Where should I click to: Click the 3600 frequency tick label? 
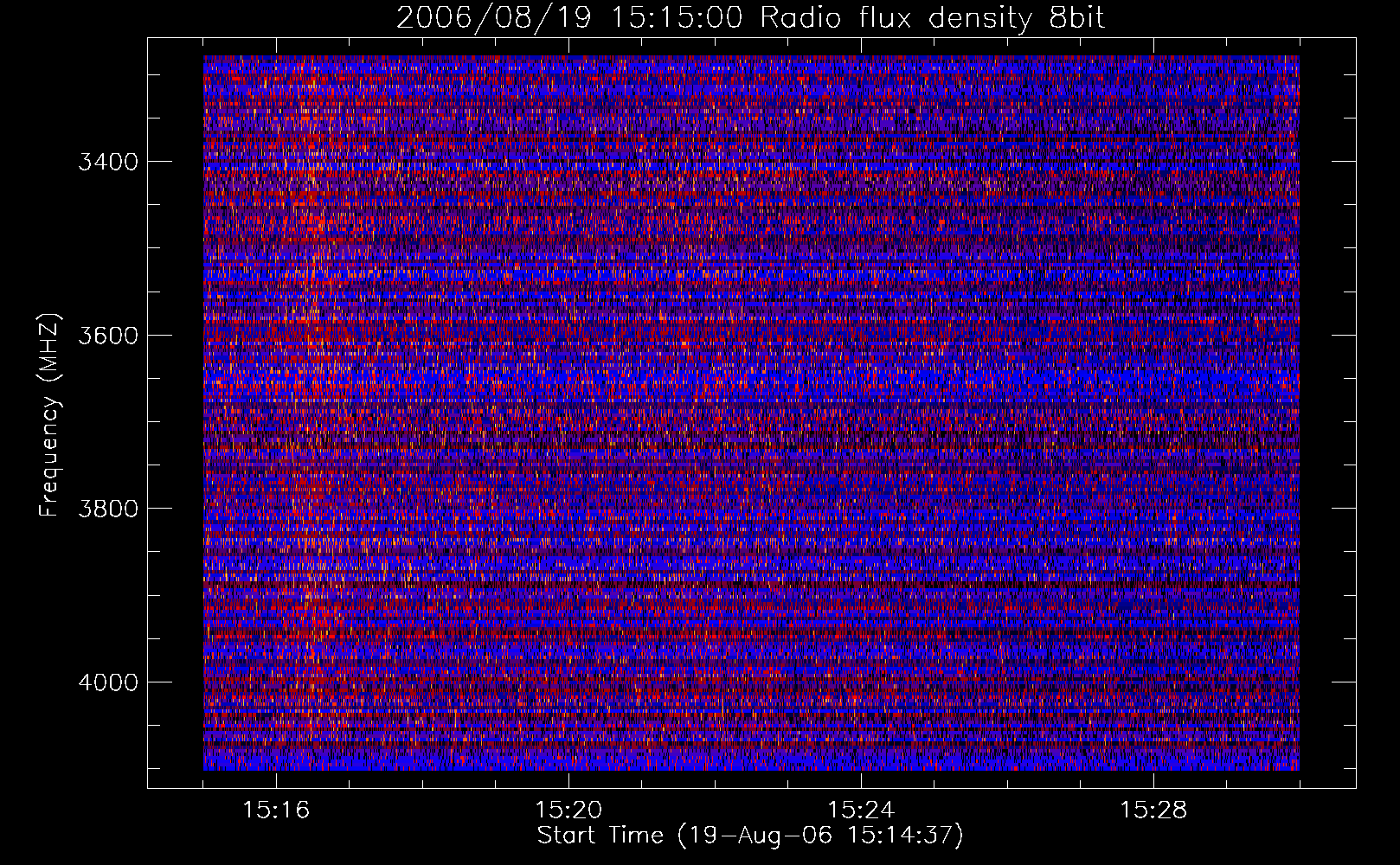click(108, 336)
